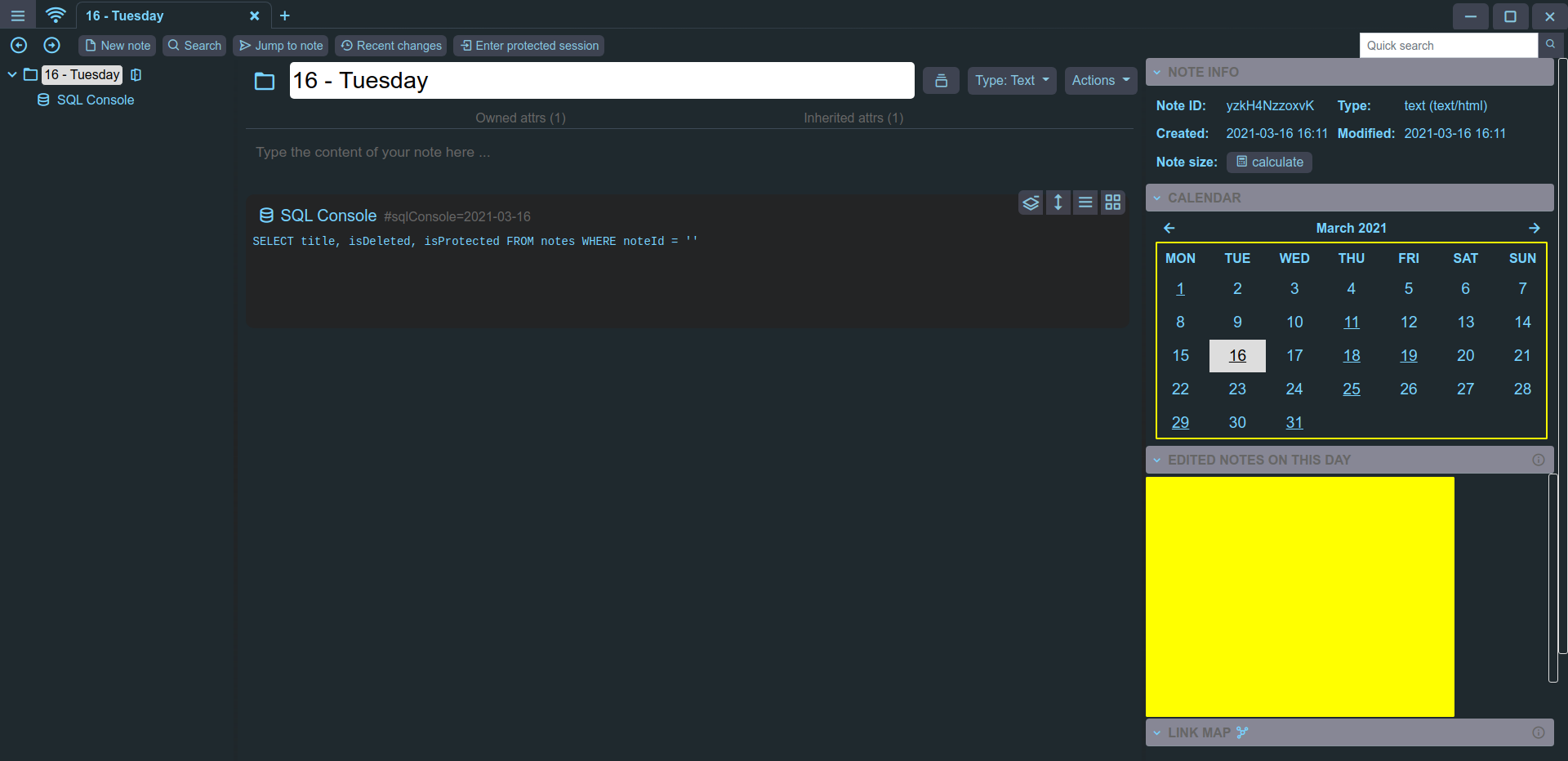Minimize the application window

(x=1470, y=16)
